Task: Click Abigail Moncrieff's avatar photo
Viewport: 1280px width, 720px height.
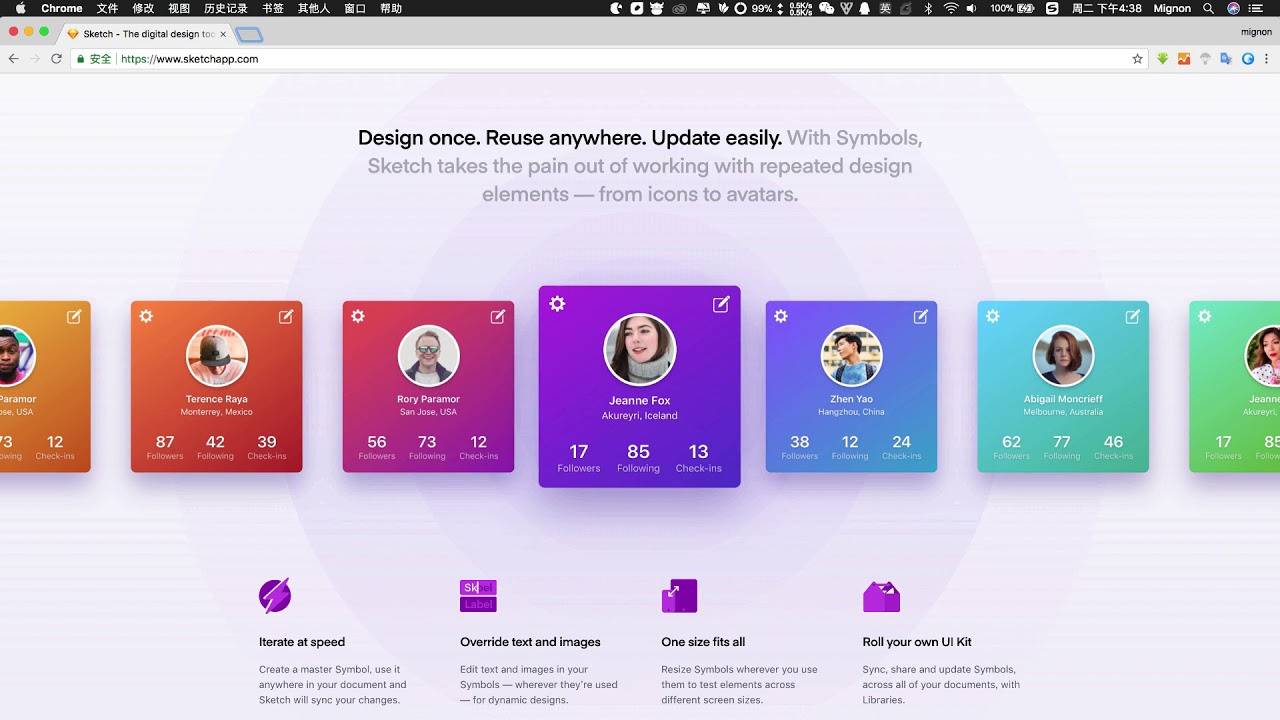Action: point(1063,356)
